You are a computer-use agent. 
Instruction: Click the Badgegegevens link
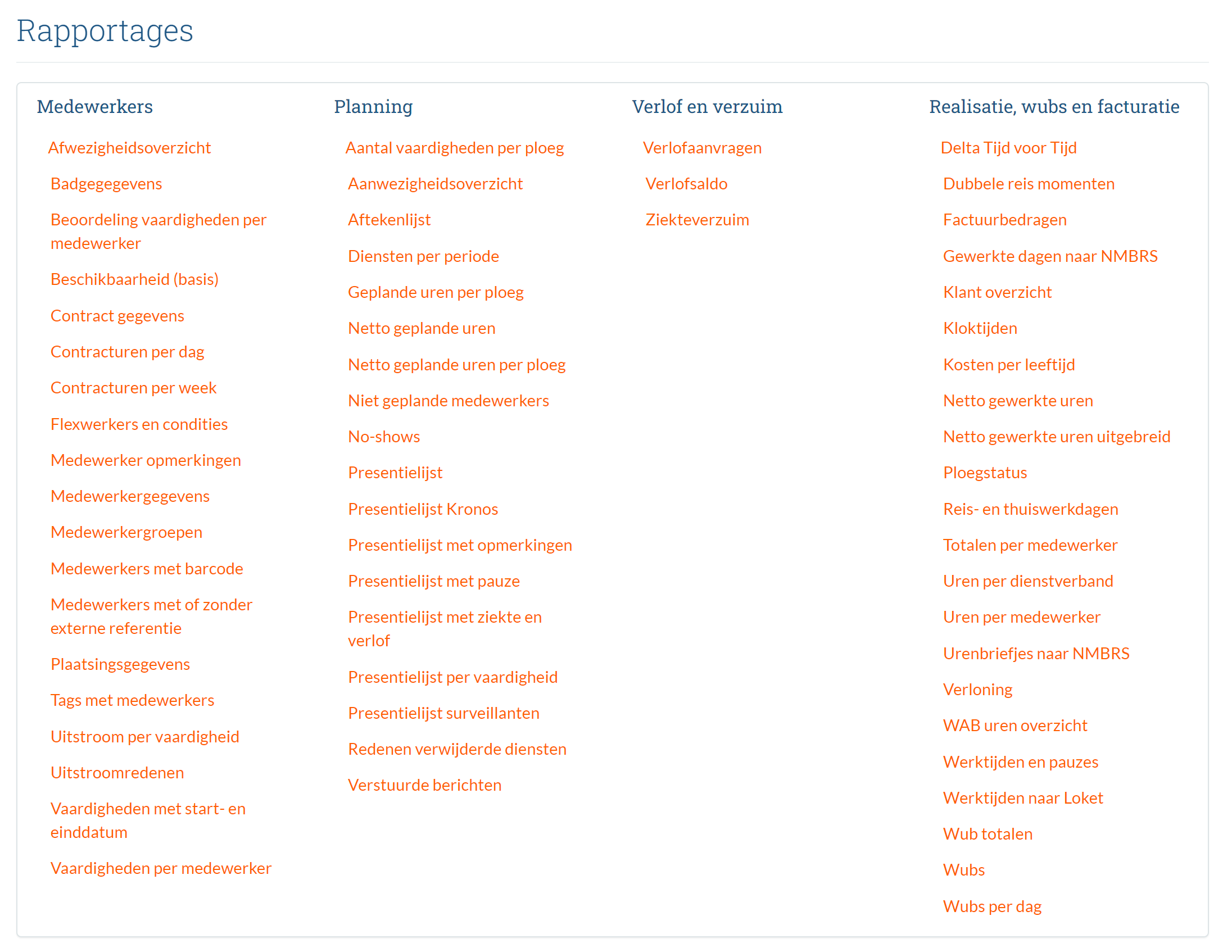point(106,184)
